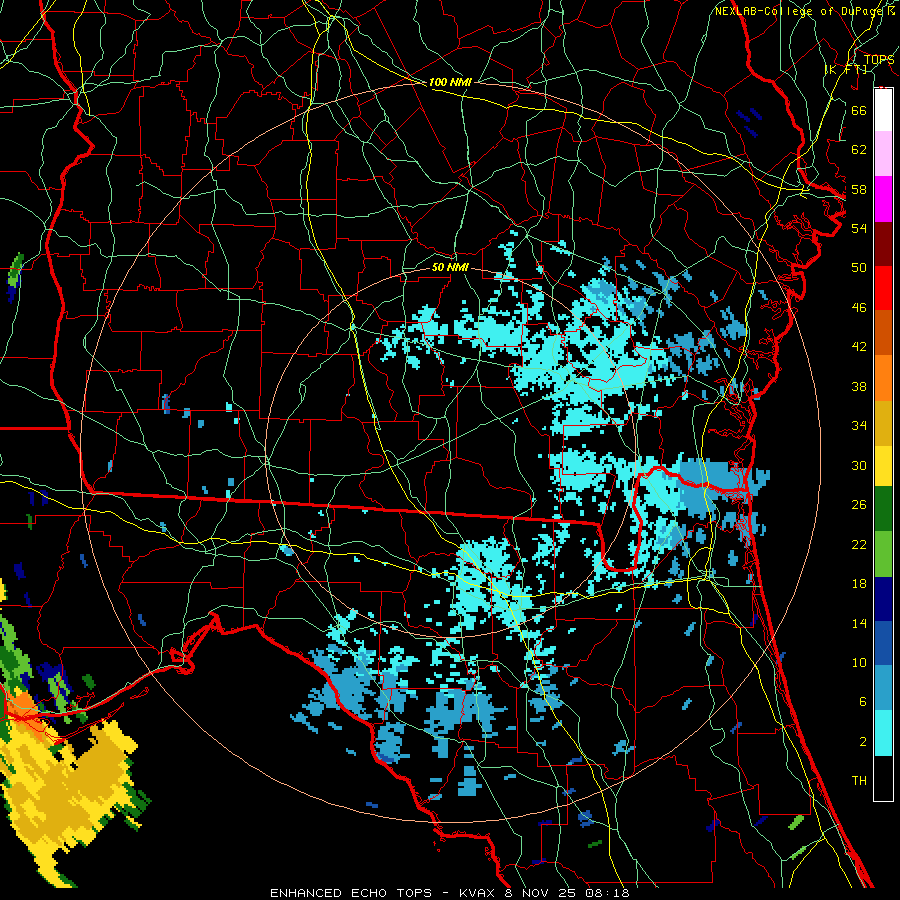Viewport: 900px width, 900px height.
Task: Click the legend value "38"
Action: click(x=859, y=386)
